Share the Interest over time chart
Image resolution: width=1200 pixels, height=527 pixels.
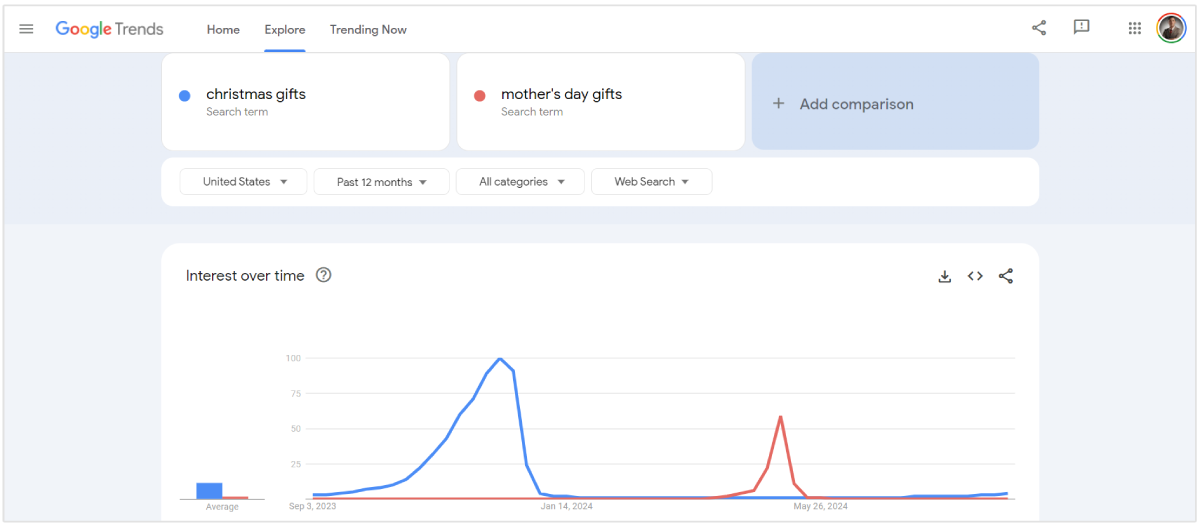[x=1006, y=277]
